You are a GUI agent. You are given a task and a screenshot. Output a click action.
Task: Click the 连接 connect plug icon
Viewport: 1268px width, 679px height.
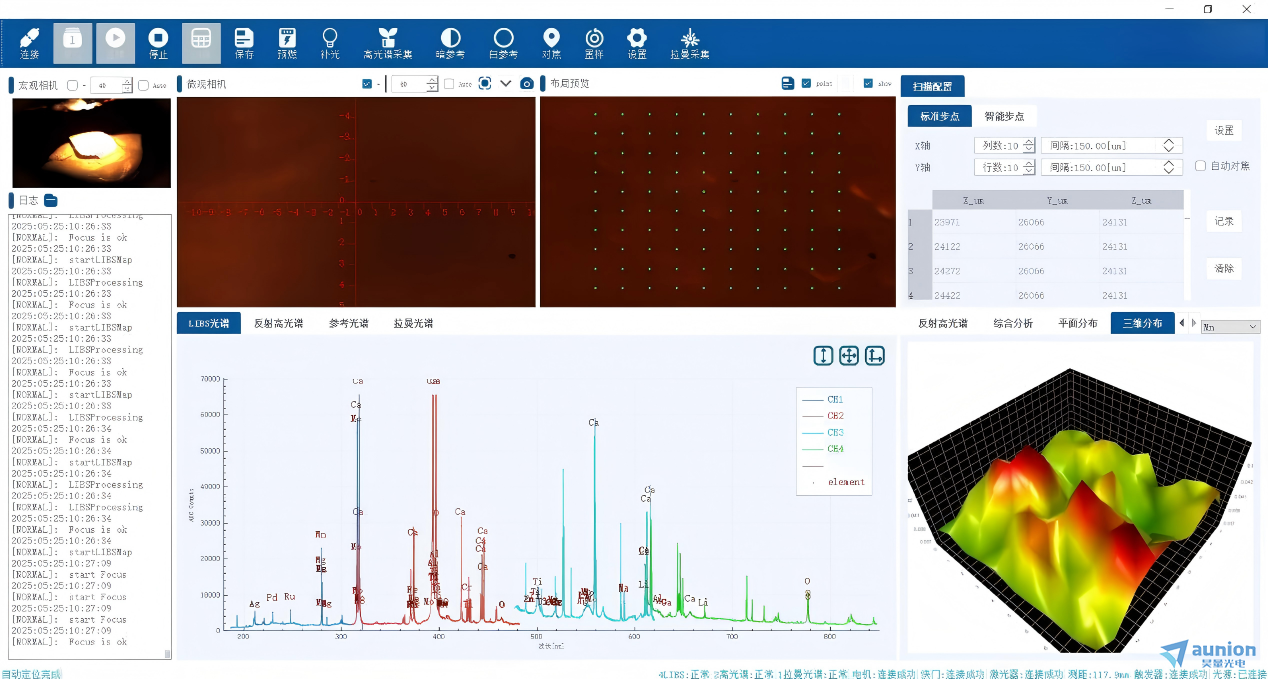29,43
